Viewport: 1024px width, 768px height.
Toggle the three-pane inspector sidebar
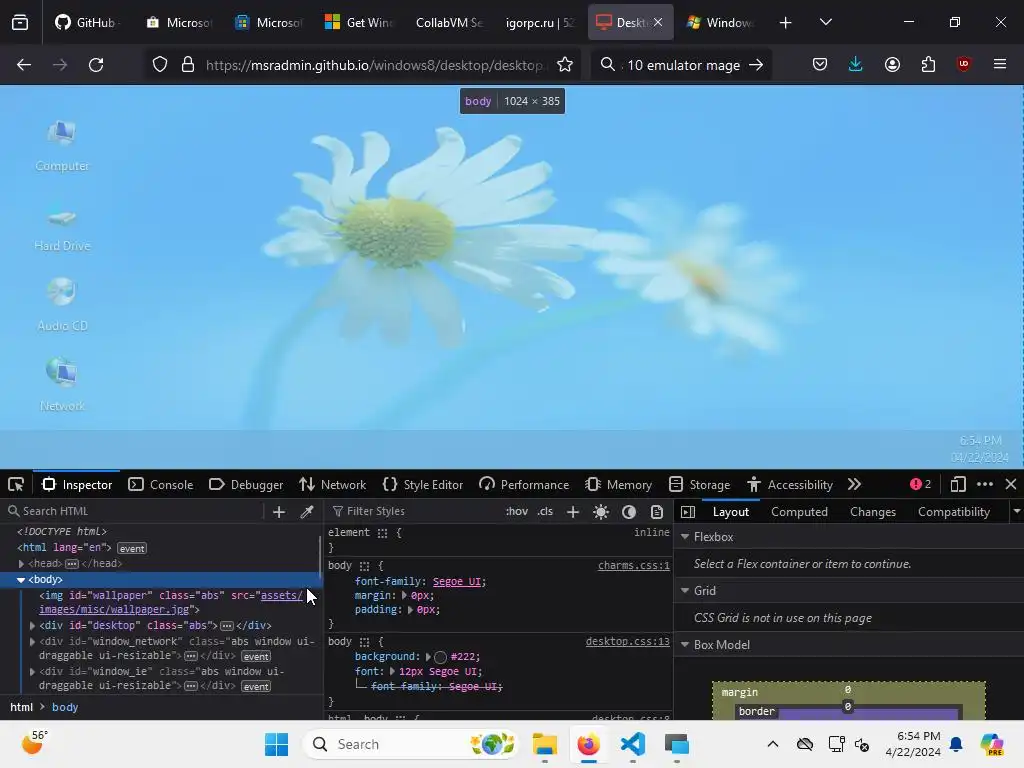pyautogui.click(x=688, y=511)
